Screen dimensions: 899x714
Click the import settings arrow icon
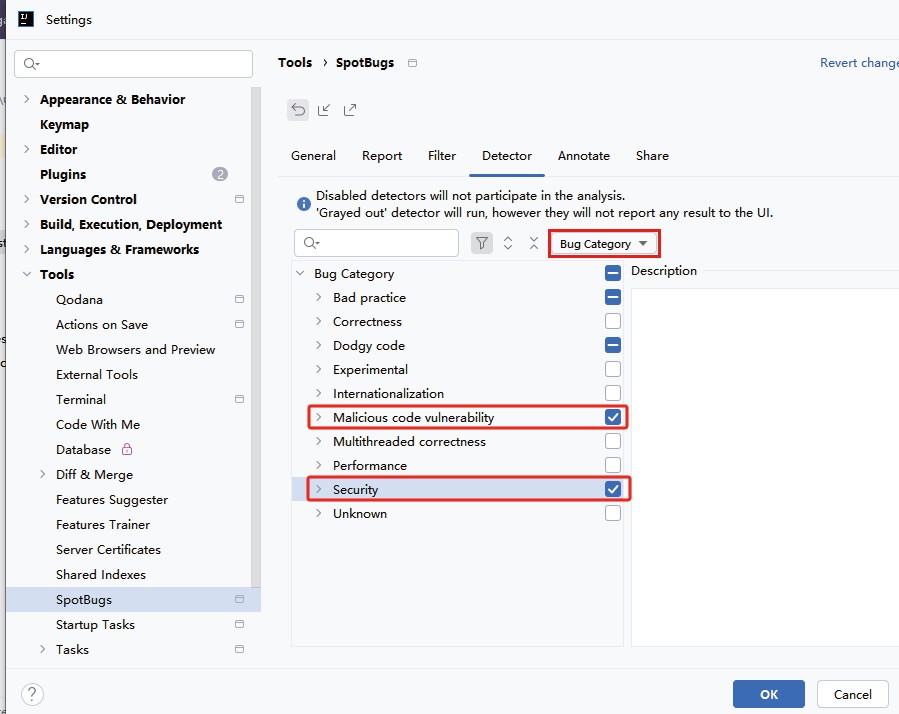click(x=324, y=110)
